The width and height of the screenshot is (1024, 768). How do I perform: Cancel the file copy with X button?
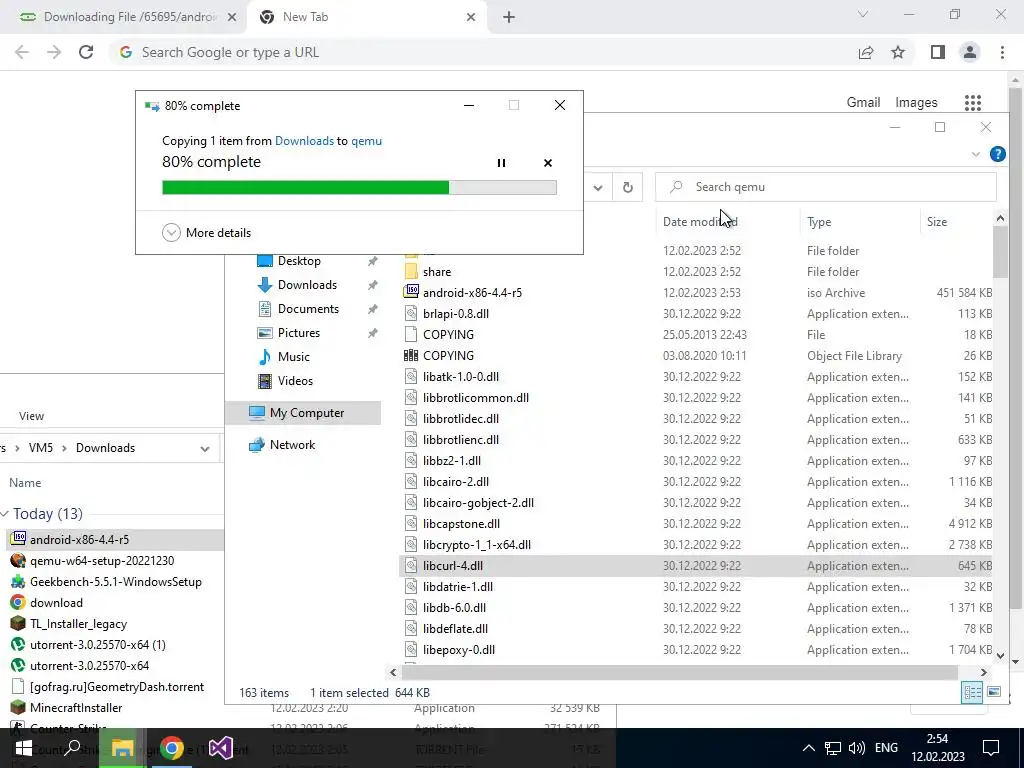click(x=548, y=163)
